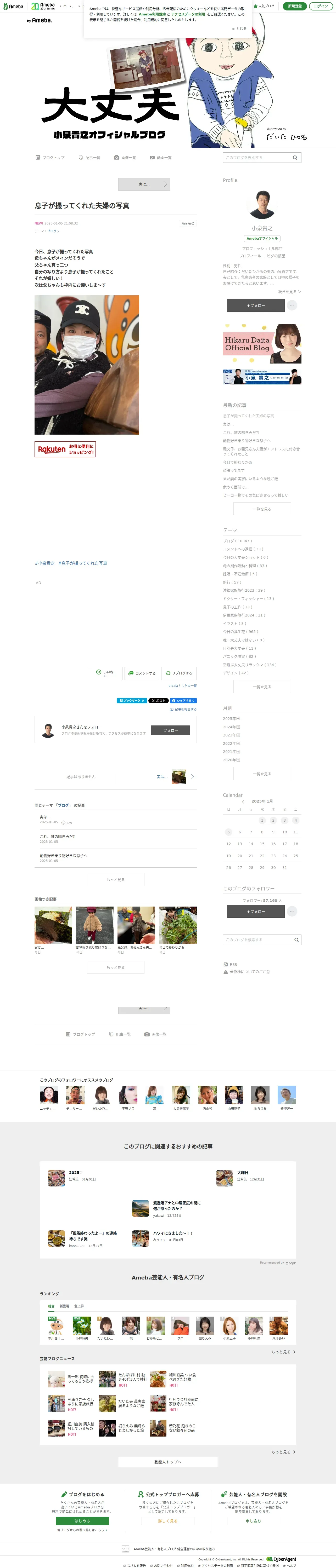Open recommended blogger だいたひ… avatar

102,1095
